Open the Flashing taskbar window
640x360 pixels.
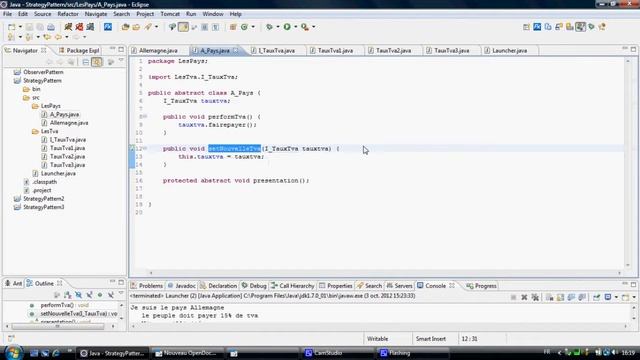pos(412,353)
